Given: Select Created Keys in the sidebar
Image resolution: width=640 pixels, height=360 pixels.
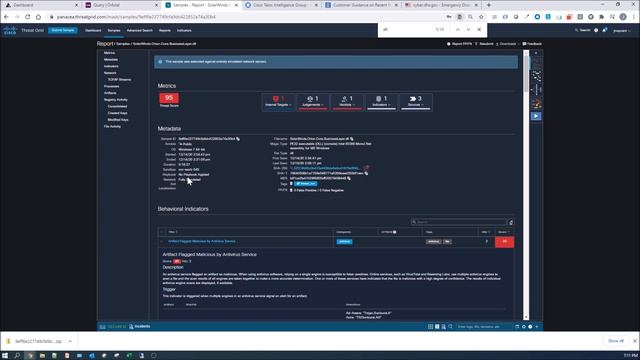Looking at the screenshot, I should click(x=118, y=113).
